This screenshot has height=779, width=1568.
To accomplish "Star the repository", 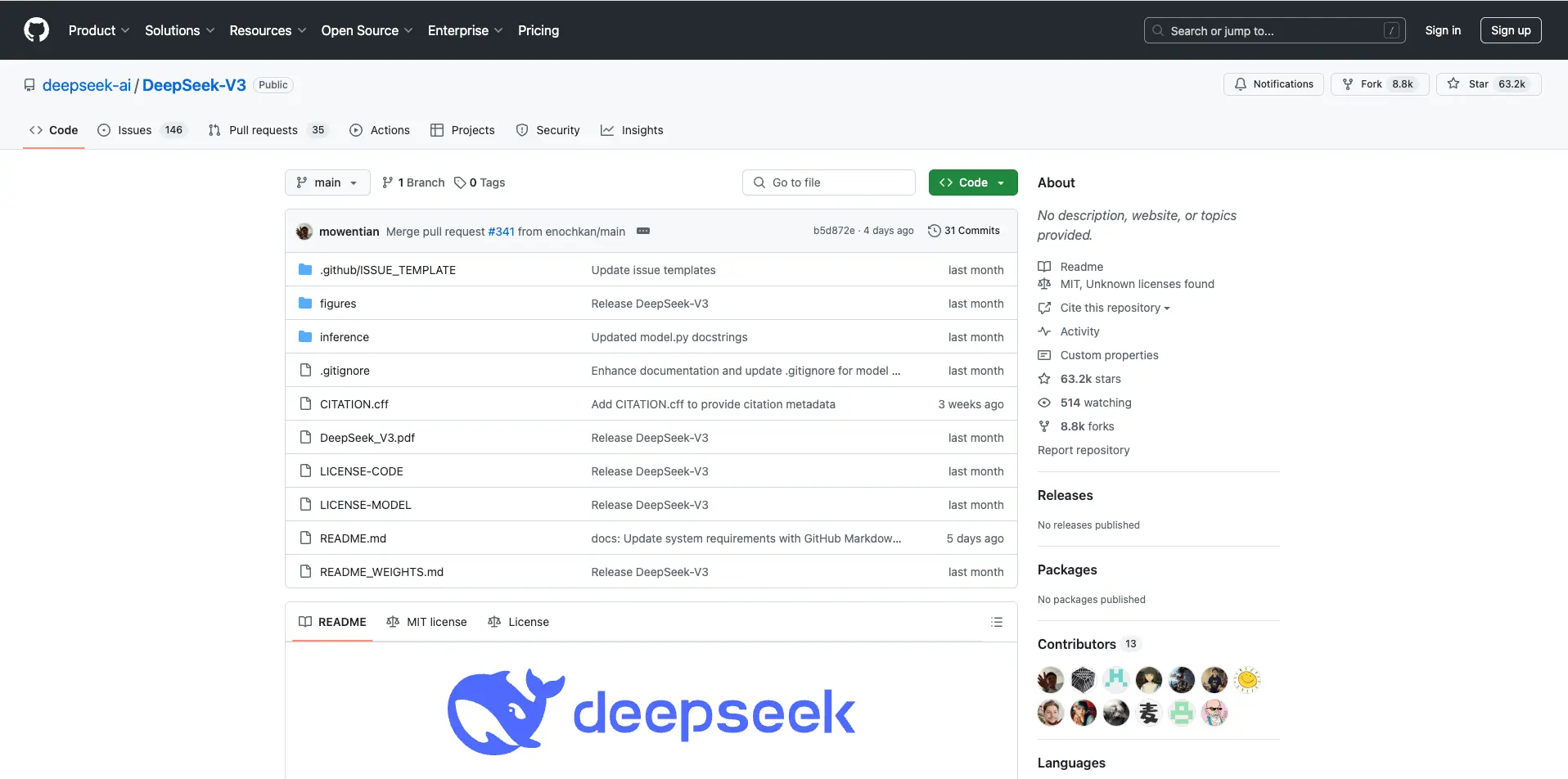I will pyautogui.click(x=1489, y=84).
